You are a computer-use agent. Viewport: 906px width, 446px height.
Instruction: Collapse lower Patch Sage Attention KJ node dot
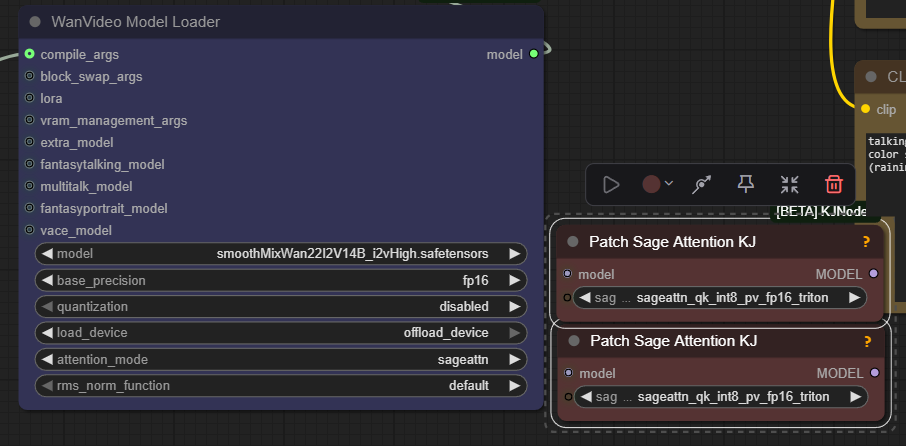click(x=574, y=341)
